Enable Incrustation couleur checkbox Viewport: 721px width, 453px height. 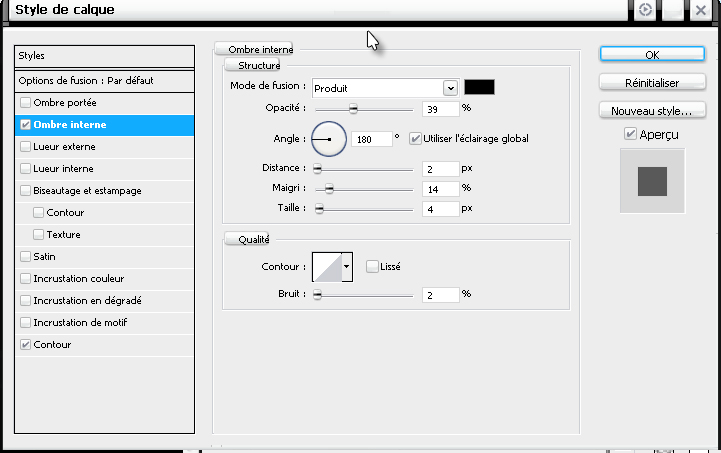coord(25,279)
